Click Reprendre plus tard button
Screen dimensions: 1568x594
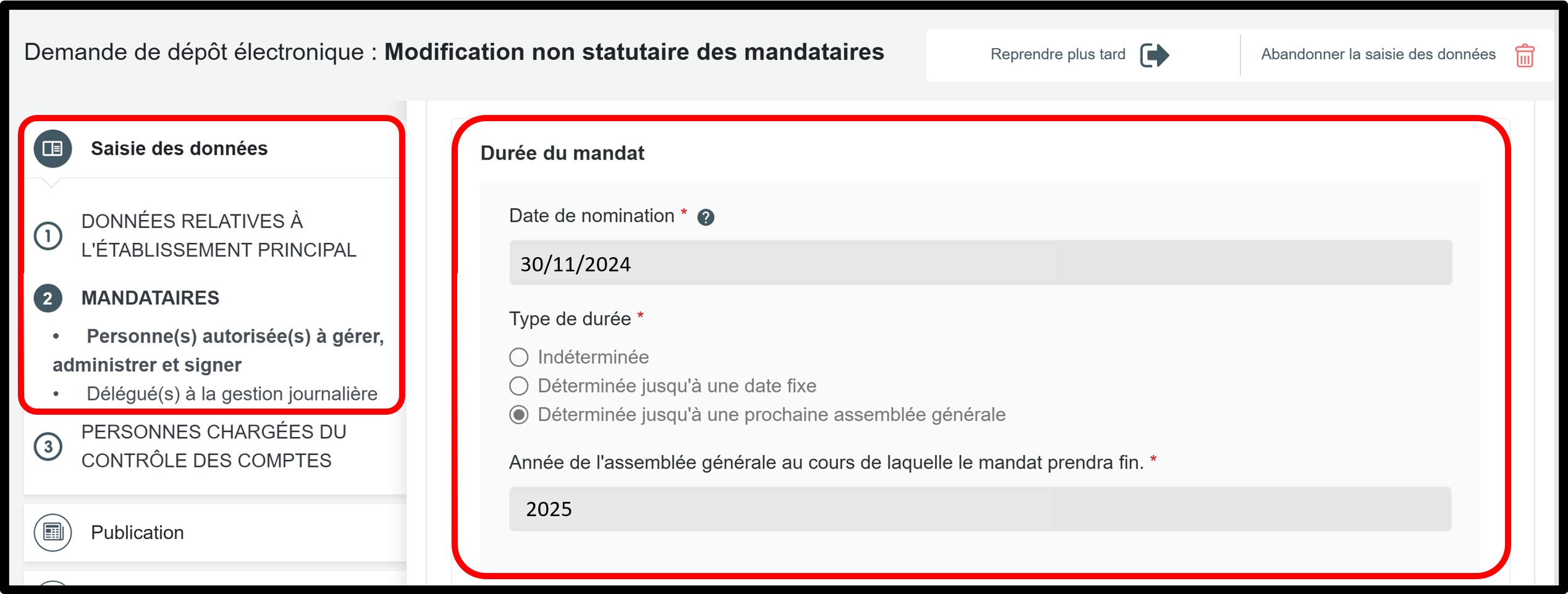click(x=1058, y=54)
